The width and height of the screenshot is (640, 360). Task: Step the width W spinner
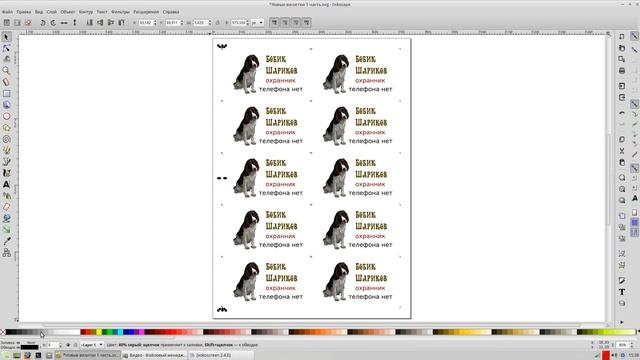[209, 22]
